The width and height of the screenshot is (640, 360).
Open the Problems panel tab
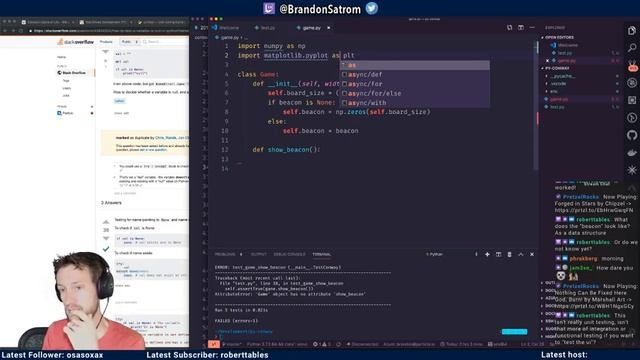coord(225,254)
